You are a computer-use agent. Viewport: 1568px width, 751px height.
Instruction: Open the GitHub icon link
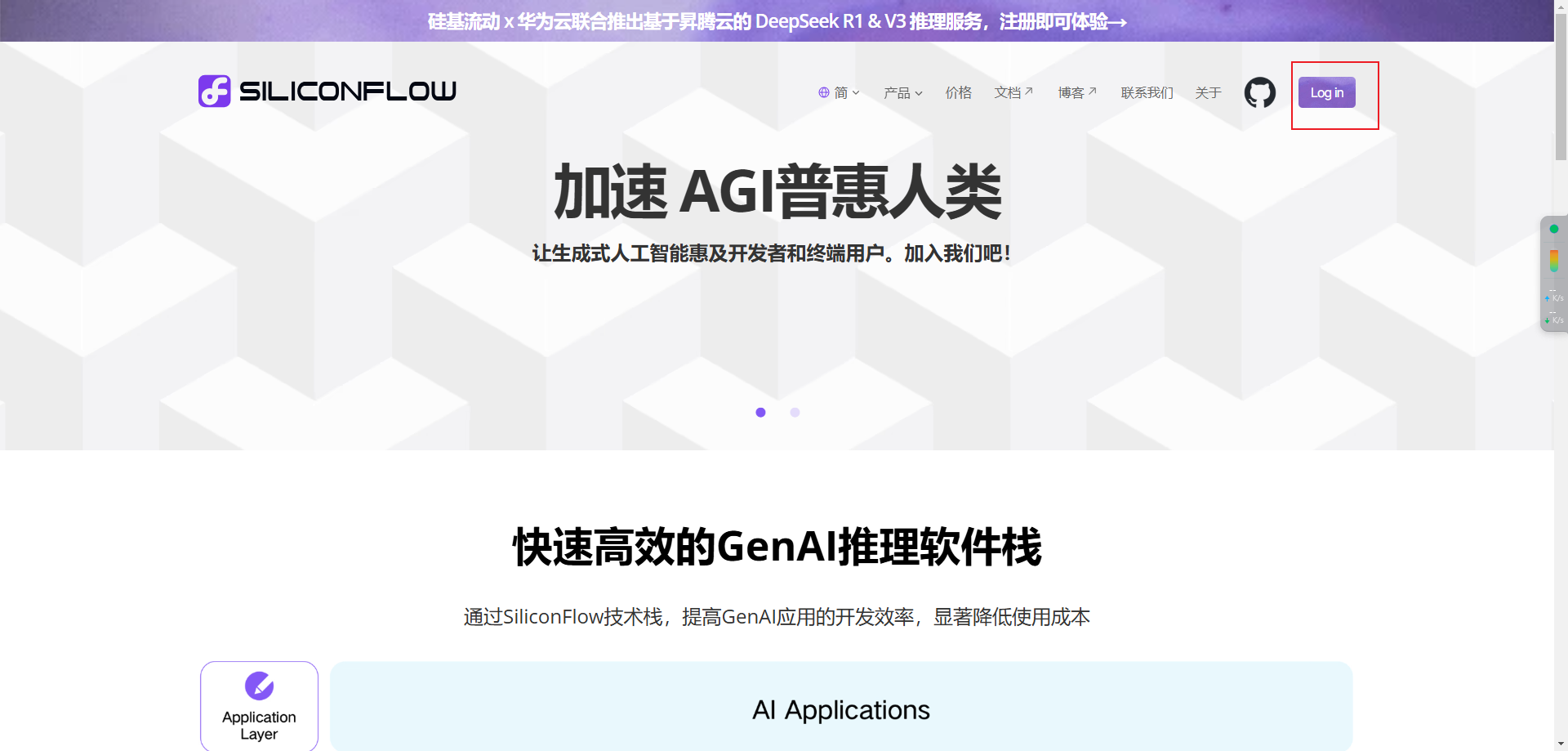1259,92
